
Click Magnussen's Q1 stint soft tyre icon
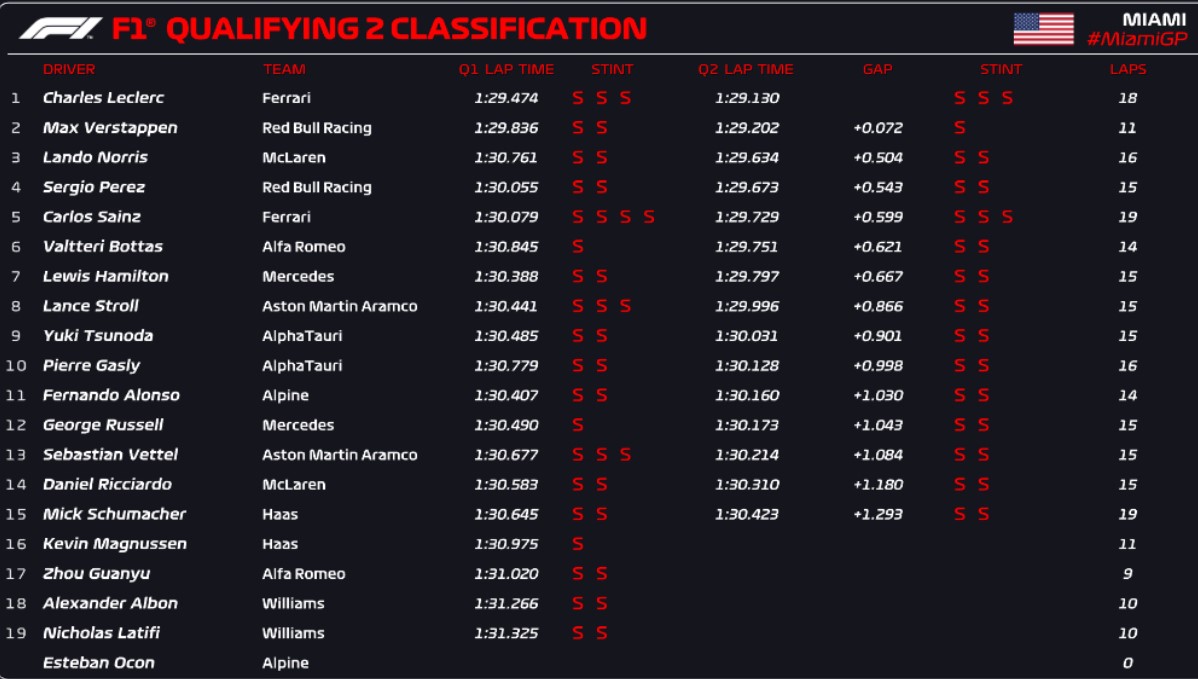(x=578, y=544)
